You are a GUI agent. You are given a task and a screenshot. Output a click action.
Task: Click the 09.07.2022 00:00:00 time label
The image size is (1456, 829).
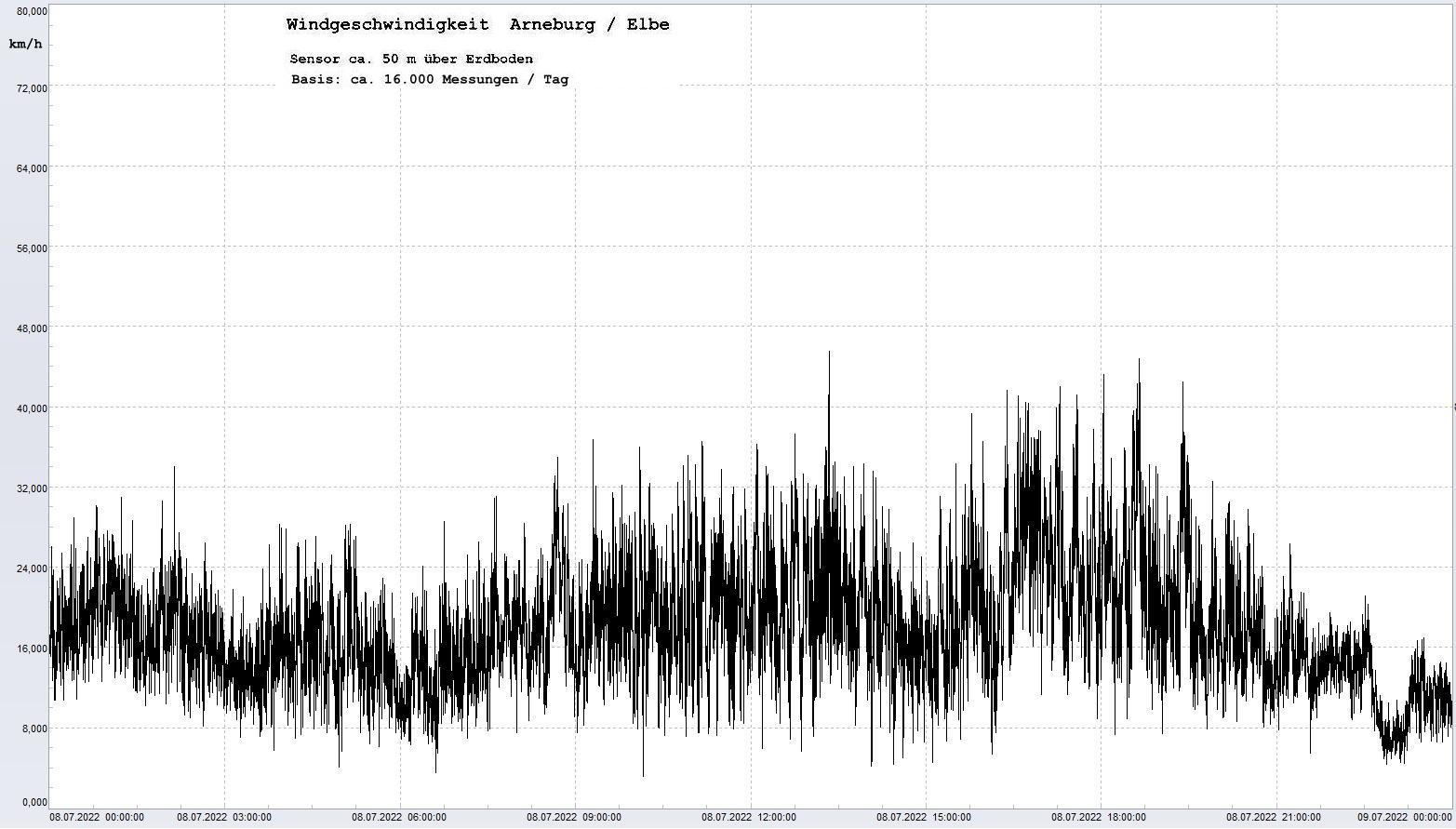tap(1405, 818)
